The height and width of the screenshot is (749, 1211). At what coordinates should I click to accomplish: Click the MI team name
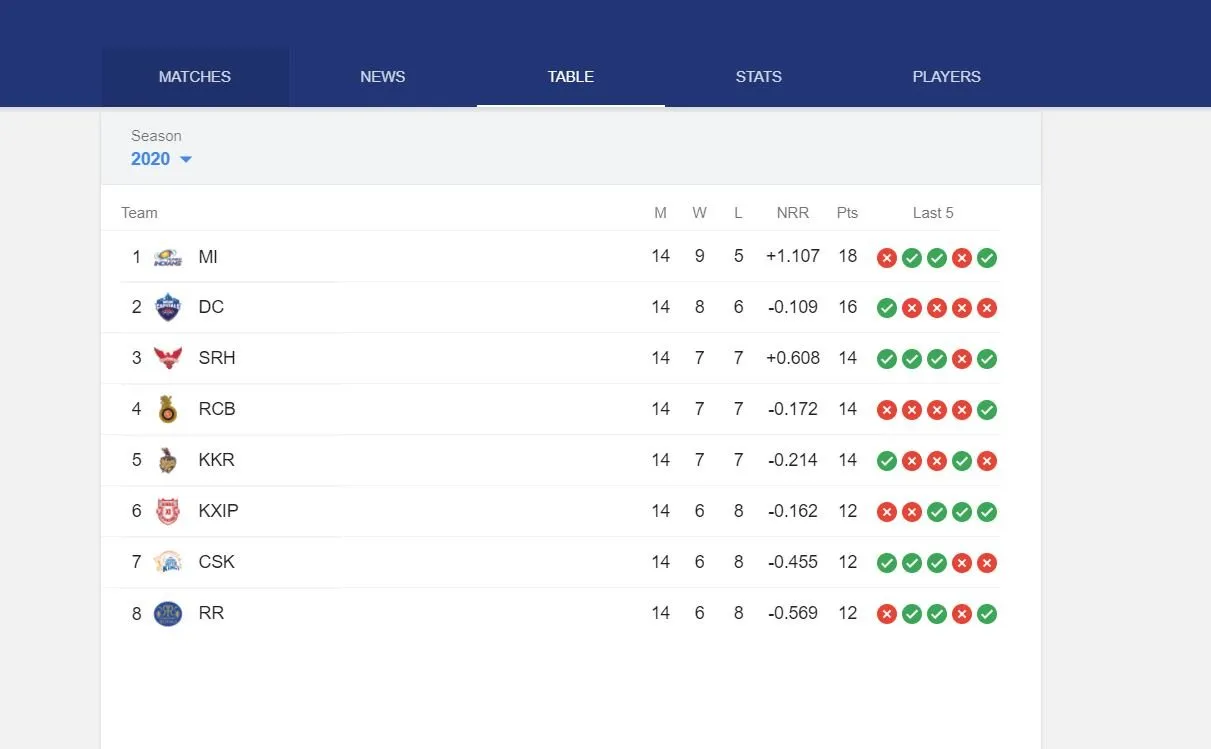[208, 257]
